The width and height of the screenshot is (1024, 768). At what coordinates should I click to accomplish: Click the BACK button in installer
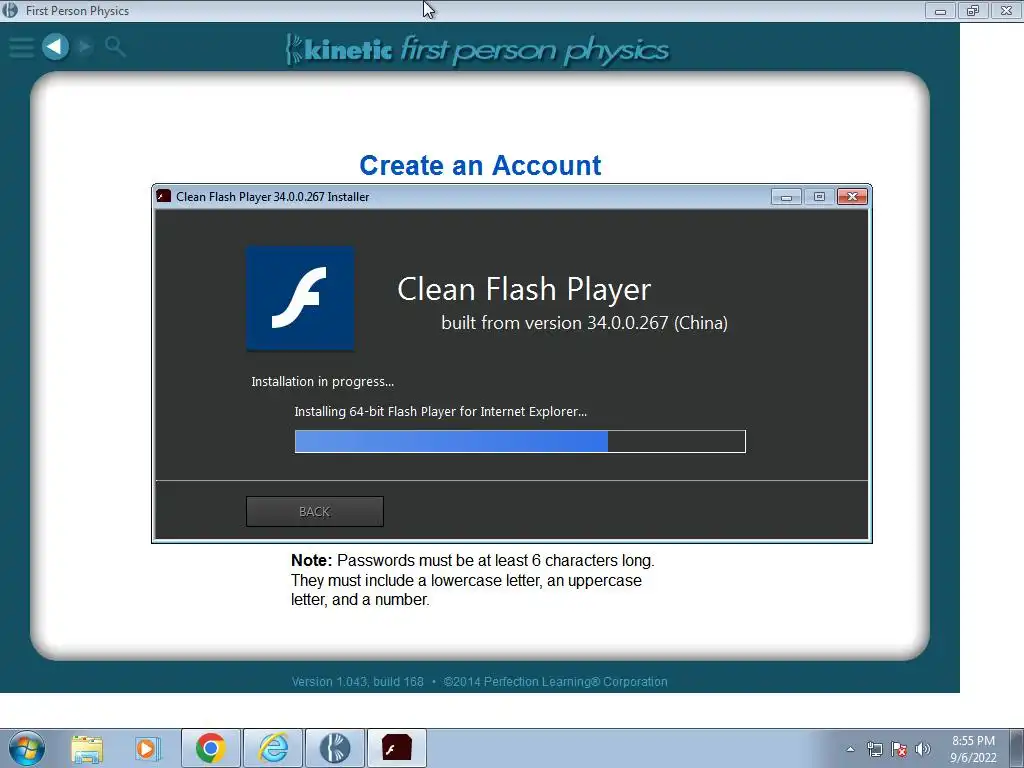pos(315,511)
